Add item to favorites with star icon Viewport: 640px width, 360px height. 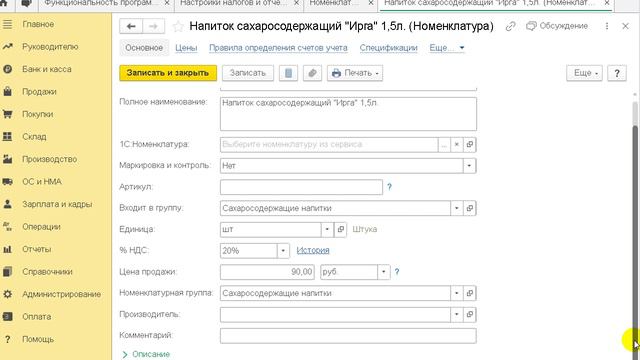click(178, 27)
